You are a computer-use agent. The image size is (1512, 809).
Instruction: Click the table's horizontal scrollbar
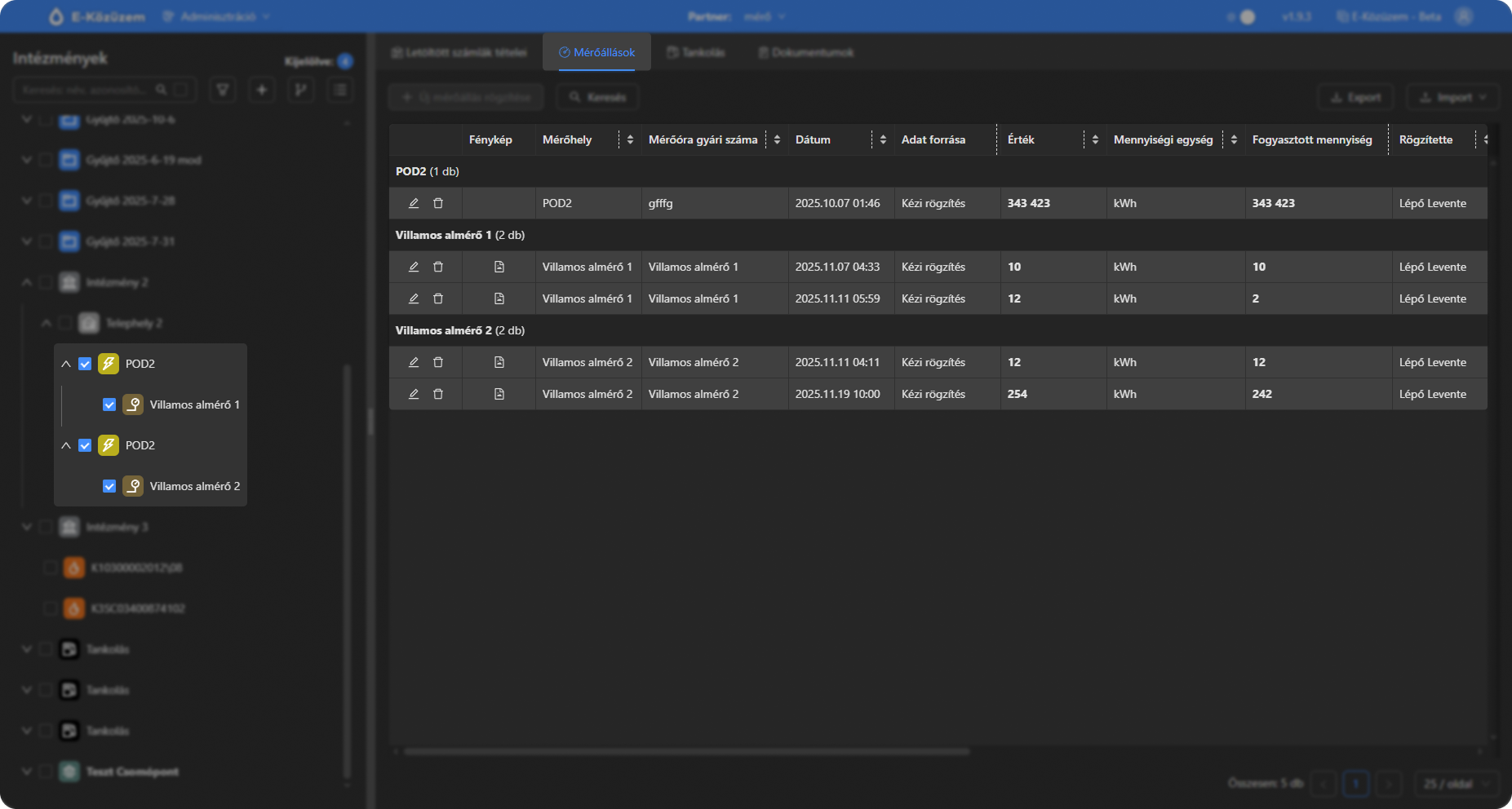(685, 751)
